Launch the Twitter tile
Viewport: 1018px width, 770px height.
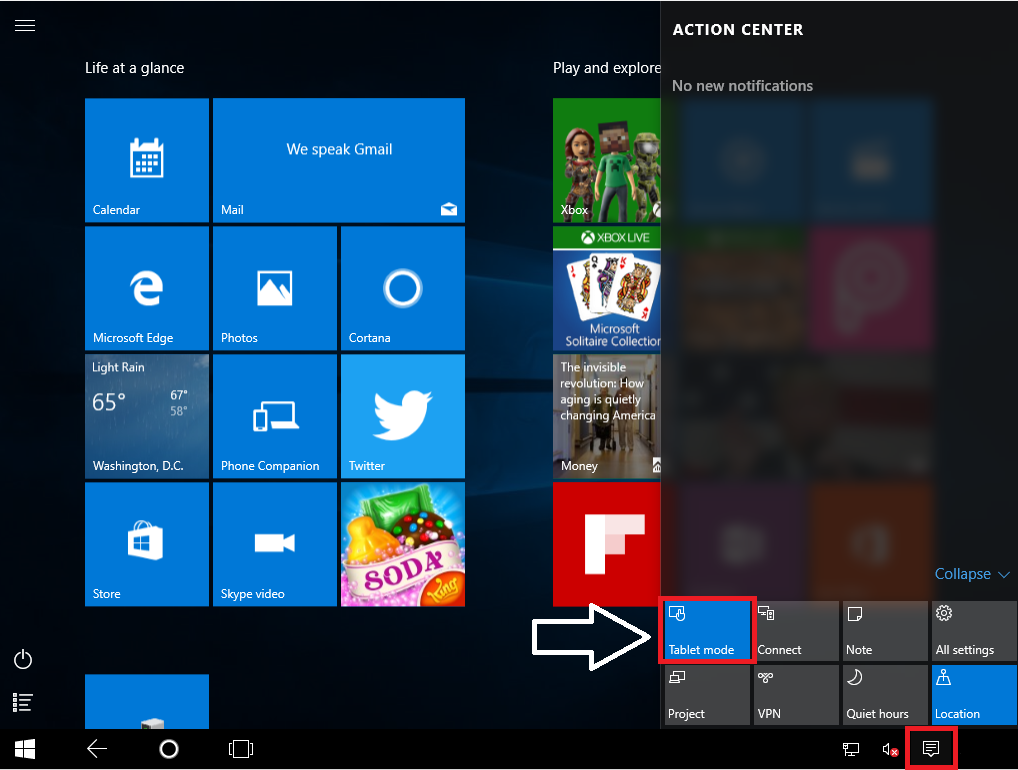[403, 416]
